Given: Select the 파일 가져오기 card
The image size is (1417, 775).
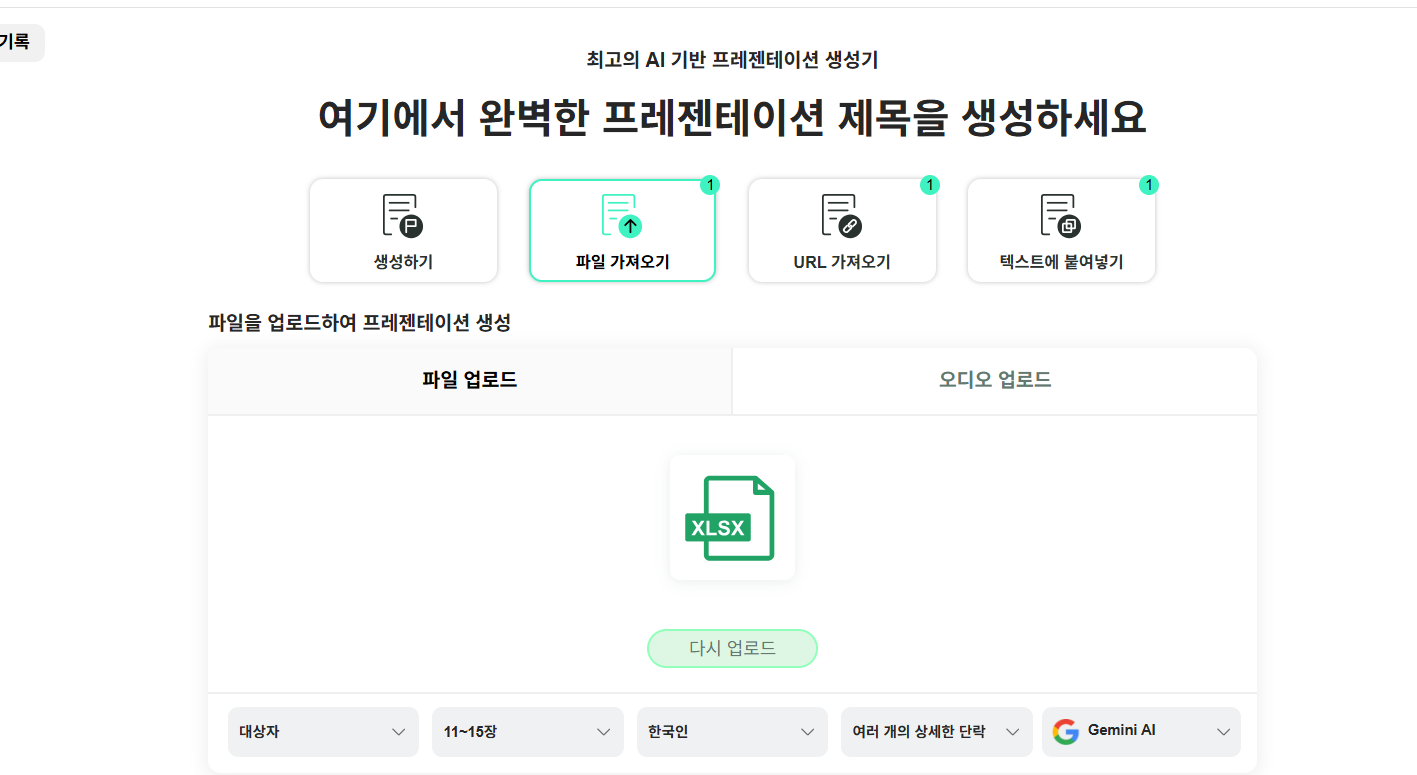Looking at the screenshot, I should 622,230.
